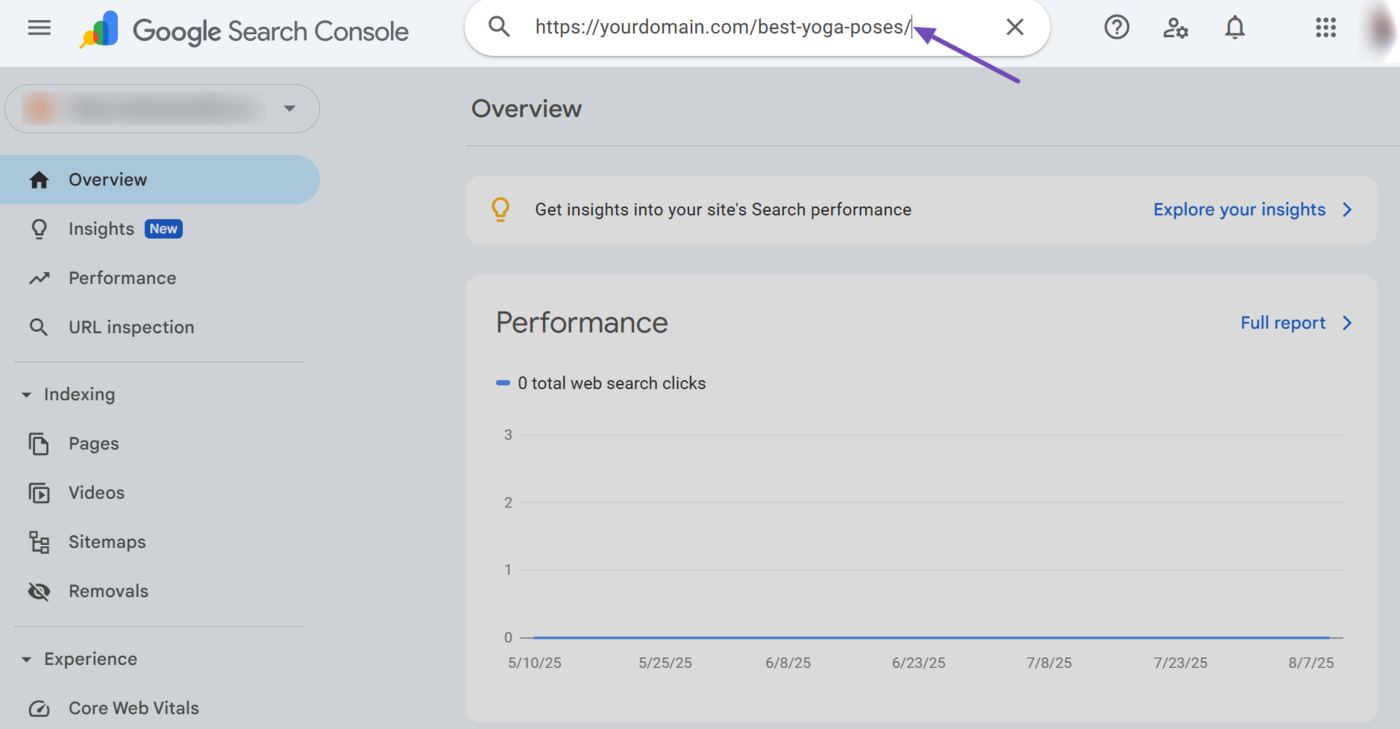This screenshot has height=729, width=1400.
Task: Click the search magnifier icon
Action: click(499, 27)
